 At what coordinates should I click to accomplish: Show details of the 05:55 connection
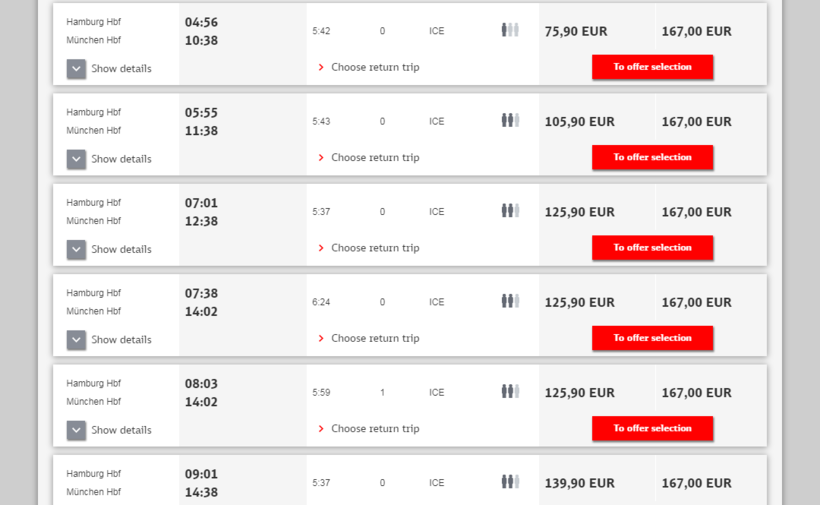77,159
